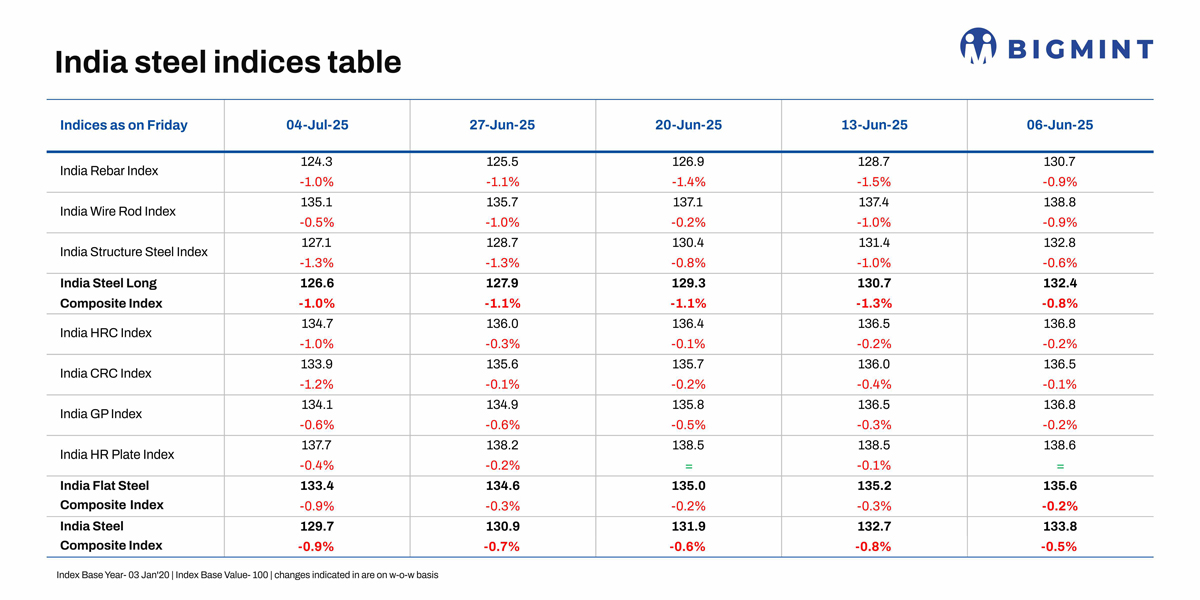Image resolution: width=1200 pixels, height=600 pixels.
Task: Click the India GP Index row label
Action: tap(101, 414)
